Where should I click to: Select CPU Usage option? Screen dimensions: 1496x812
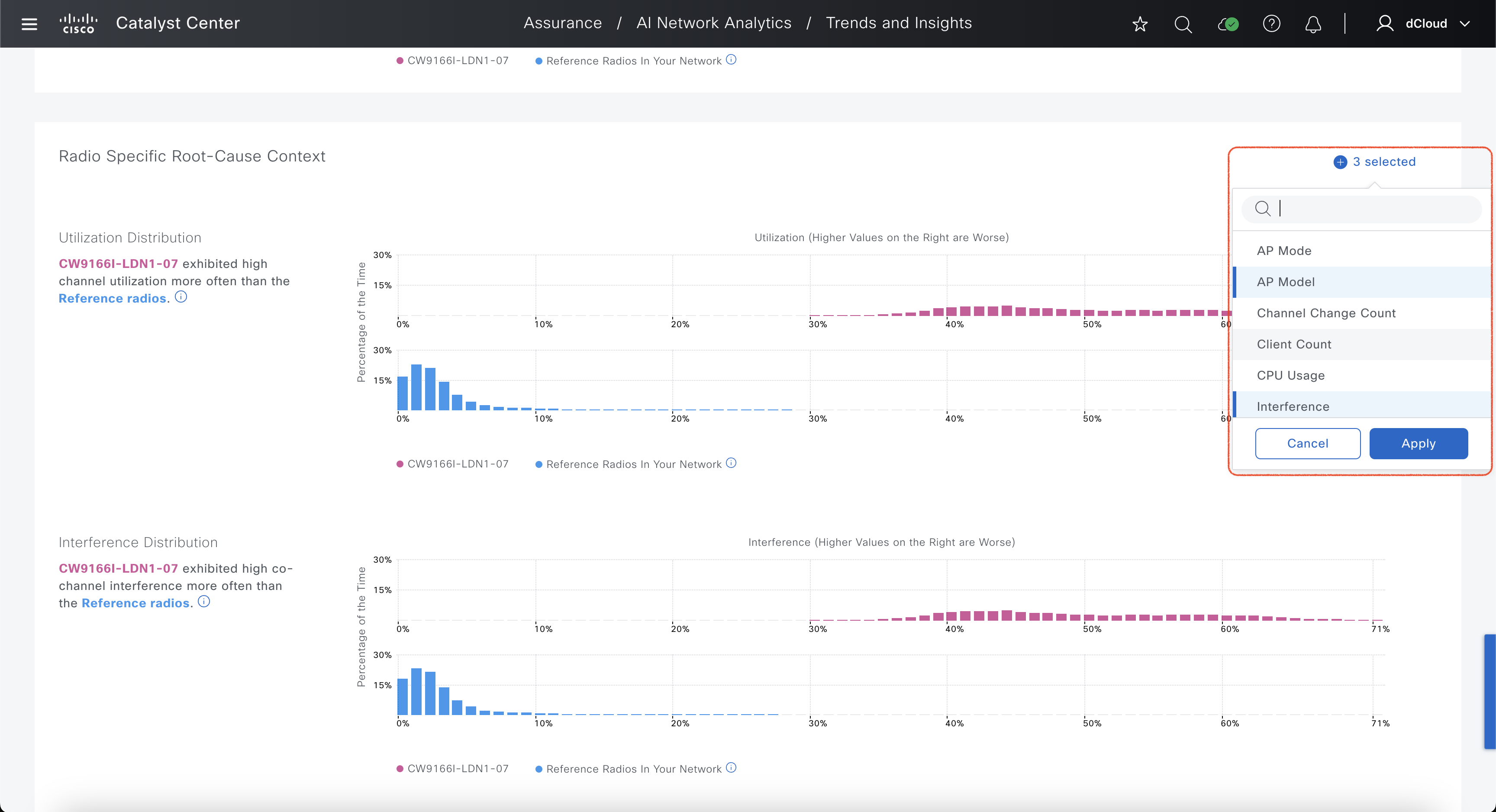click(1362, 376)
